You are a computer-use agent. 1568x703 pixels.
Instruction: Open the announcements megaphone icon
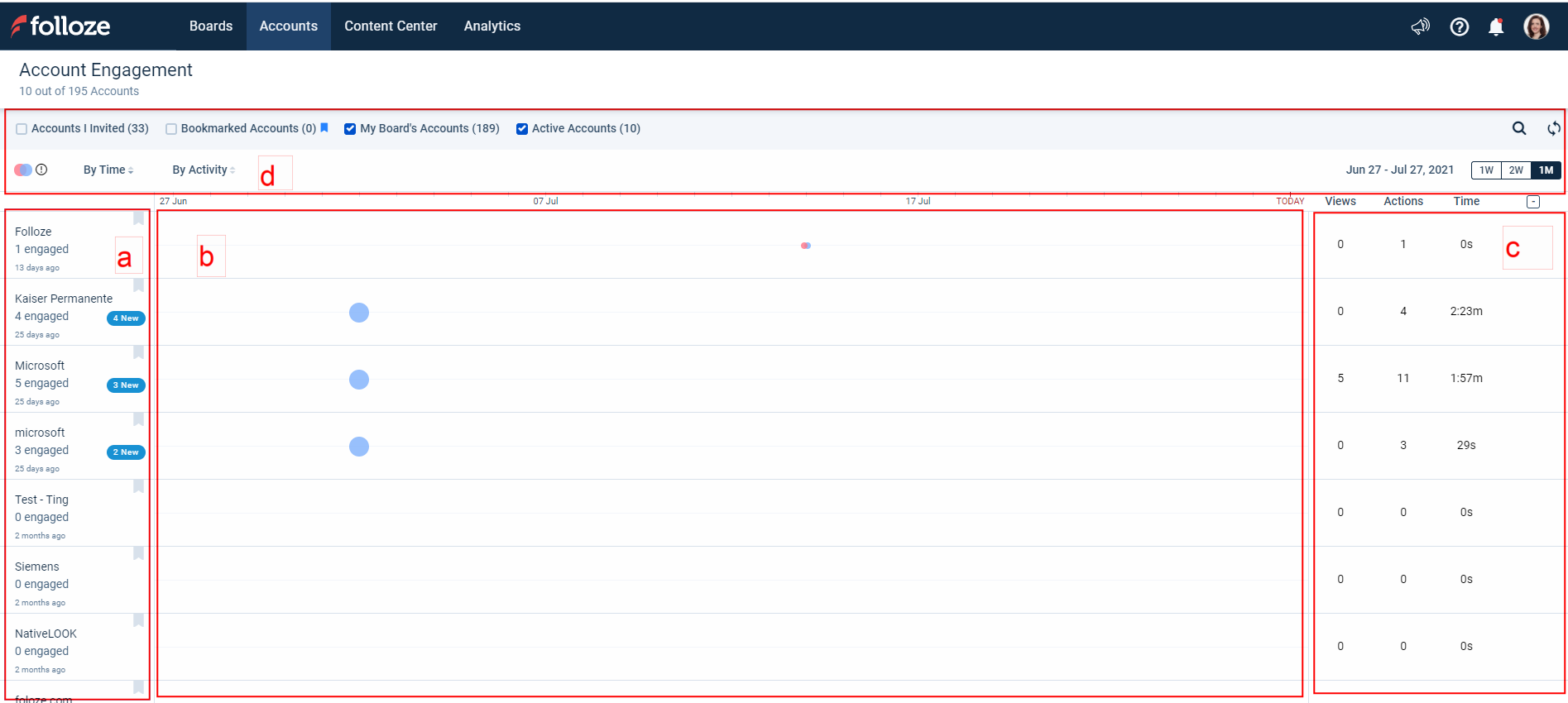1421,26
